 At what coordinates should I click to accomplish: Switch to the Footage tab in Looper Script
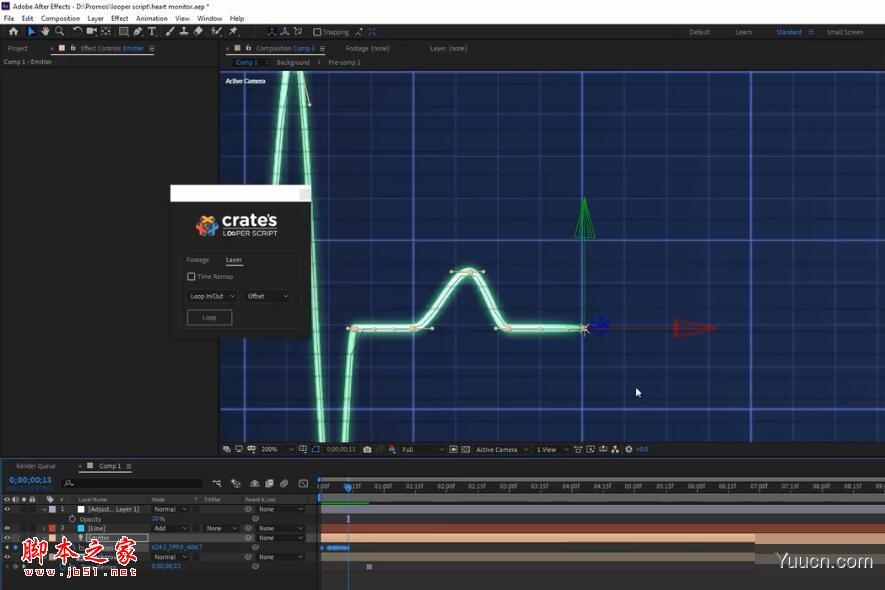click(x=198, y=260)
